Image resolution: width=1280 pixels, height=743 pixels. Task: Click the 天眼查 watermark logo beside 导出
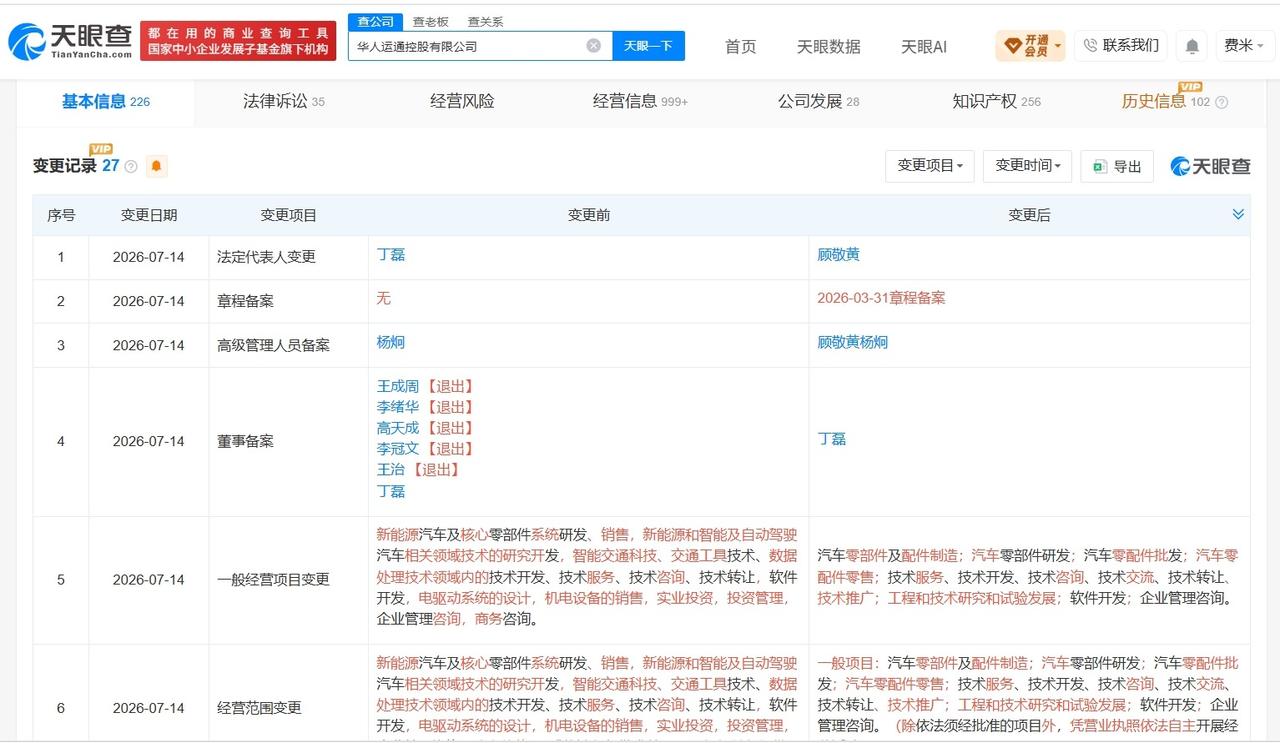[x=1210, y=166]
